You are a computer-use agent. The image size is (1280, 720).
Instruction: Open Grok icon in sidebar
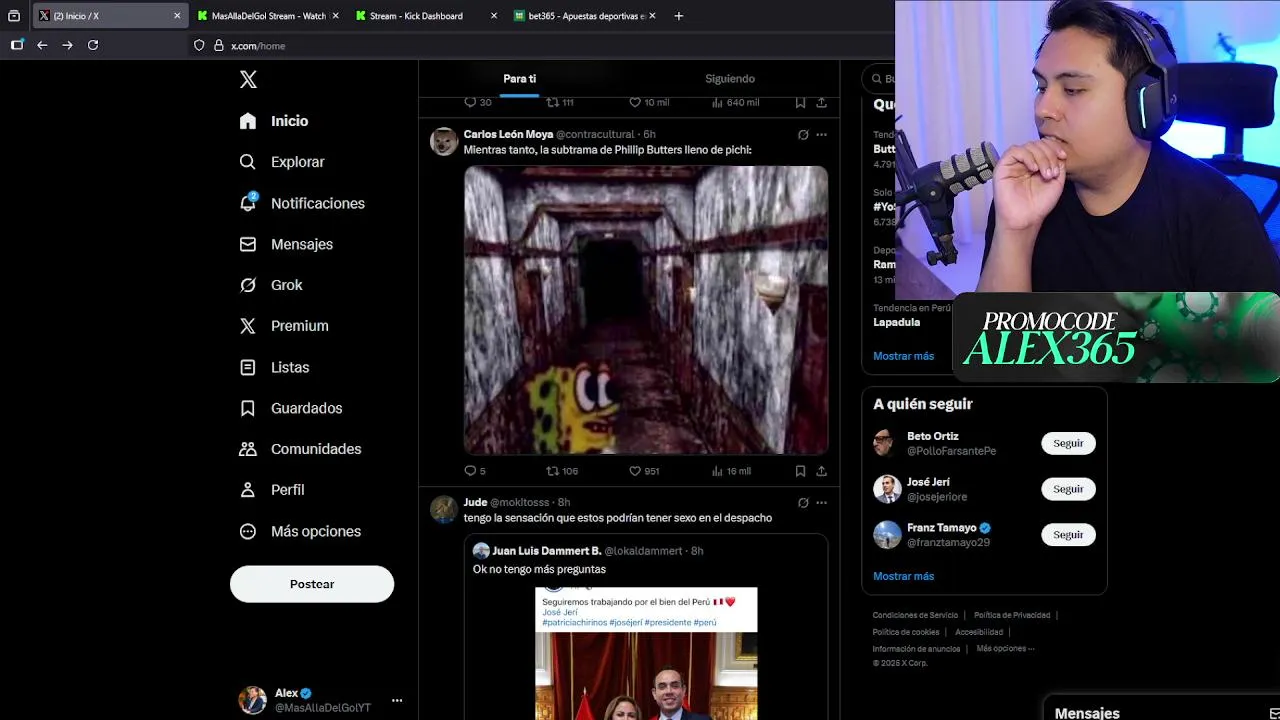(248, 285)
